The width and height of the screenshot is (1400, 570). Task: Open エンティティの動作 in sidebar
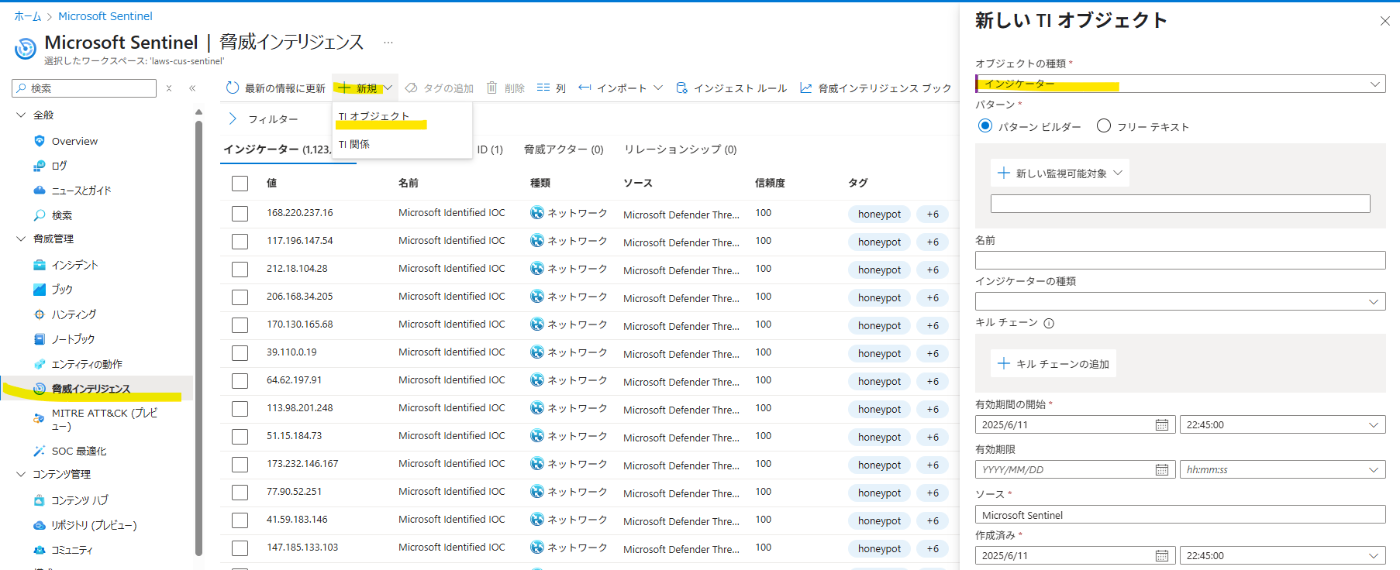87,364
